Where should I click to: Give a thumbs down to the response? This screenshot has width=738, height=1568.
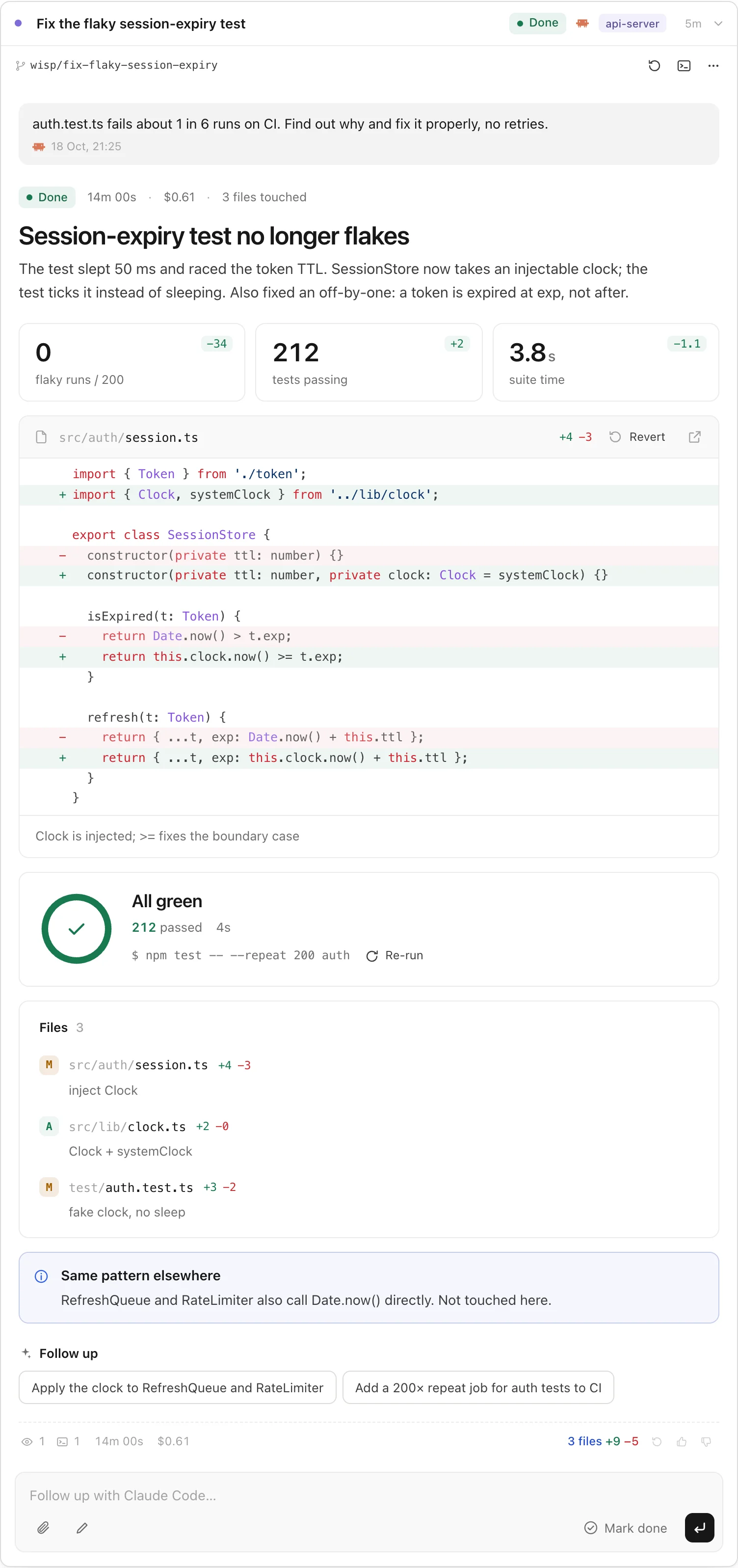pos(707,1442)
